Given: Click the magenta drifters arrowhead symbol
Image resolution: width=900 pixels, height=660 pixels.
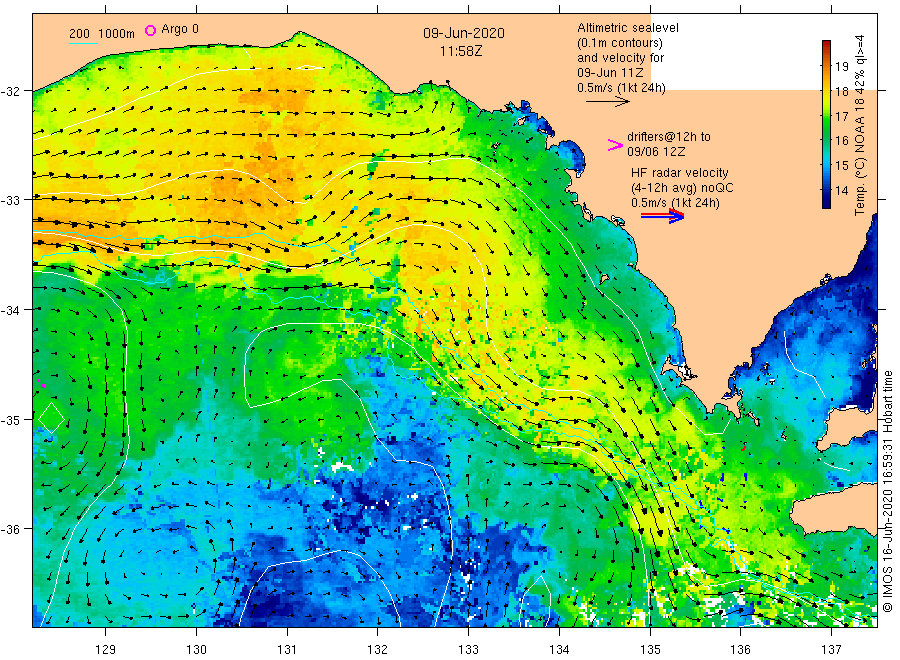Looking at the screenshot, I should click(x=615, y=145).
